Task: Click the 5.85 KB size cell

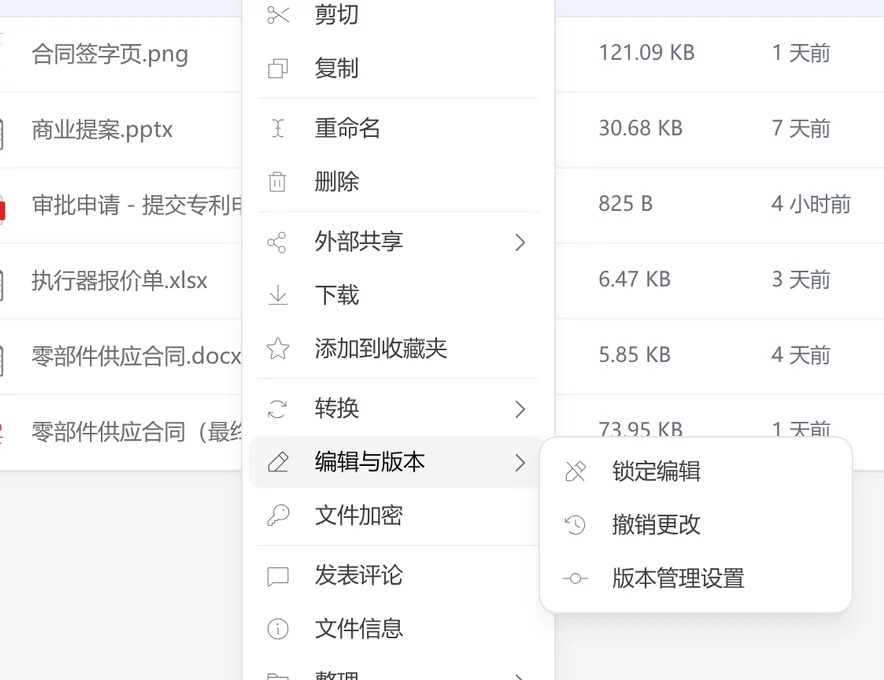Action: [634, 355]
